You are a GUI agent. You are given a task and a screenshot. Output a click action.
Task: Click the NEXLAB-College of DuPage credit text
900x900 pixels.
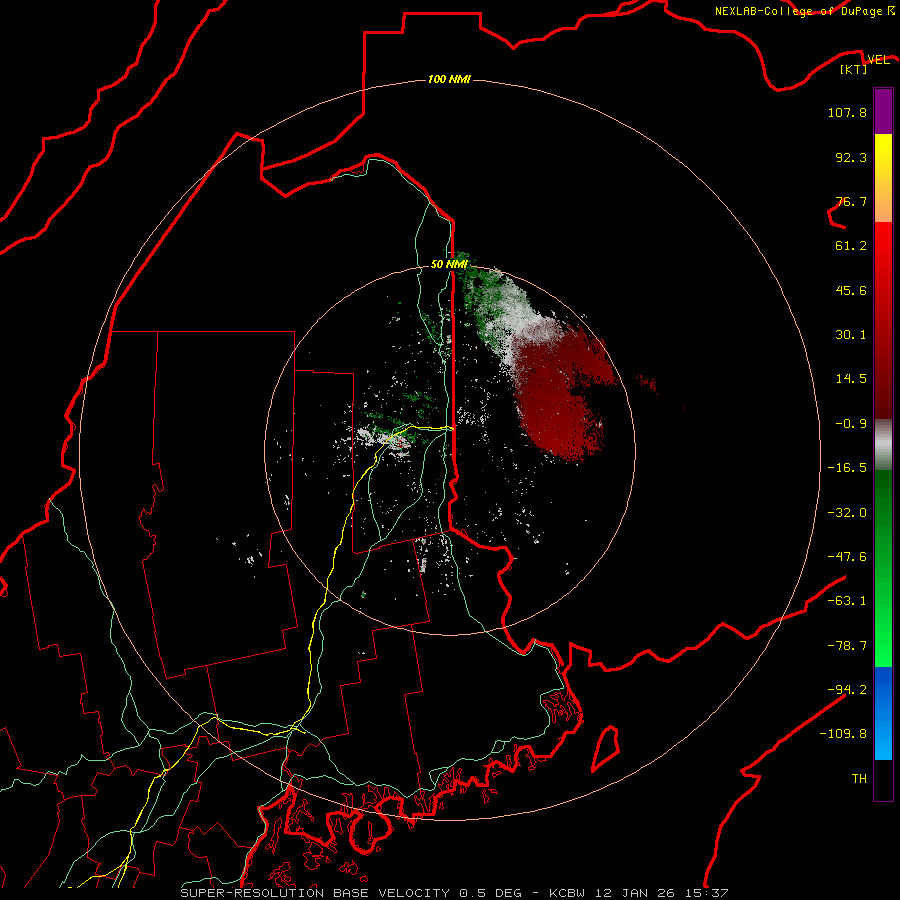click(x=804, y=11)
